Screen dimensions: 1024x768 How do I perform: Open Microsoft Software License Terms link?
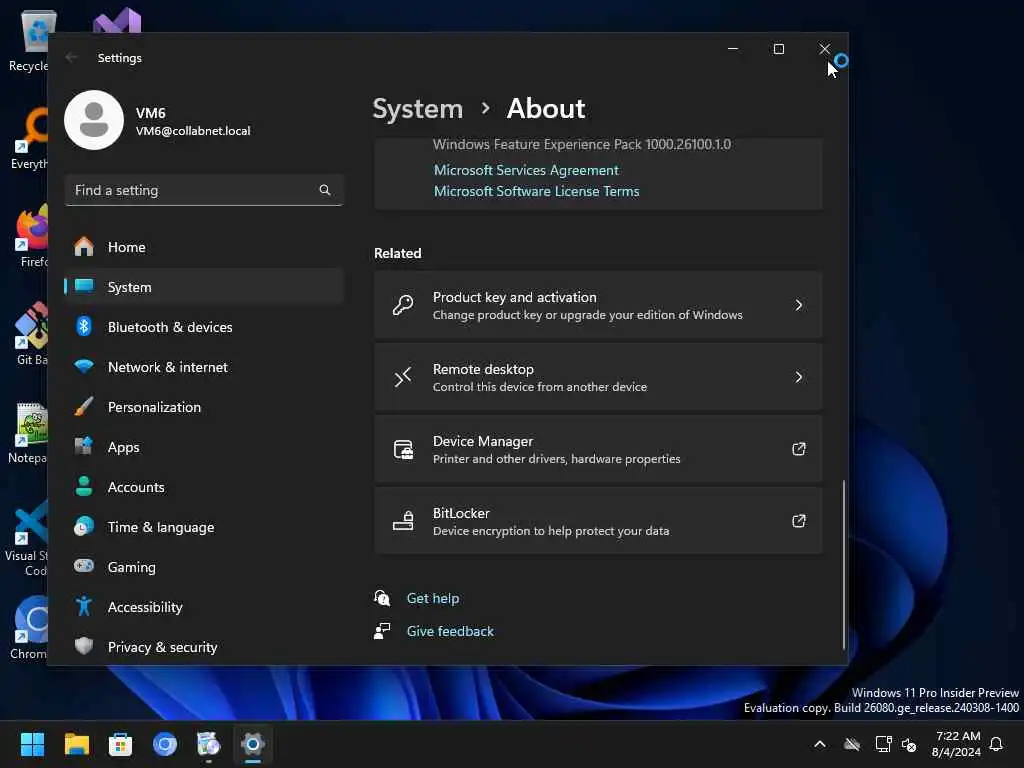pos(536,191)
